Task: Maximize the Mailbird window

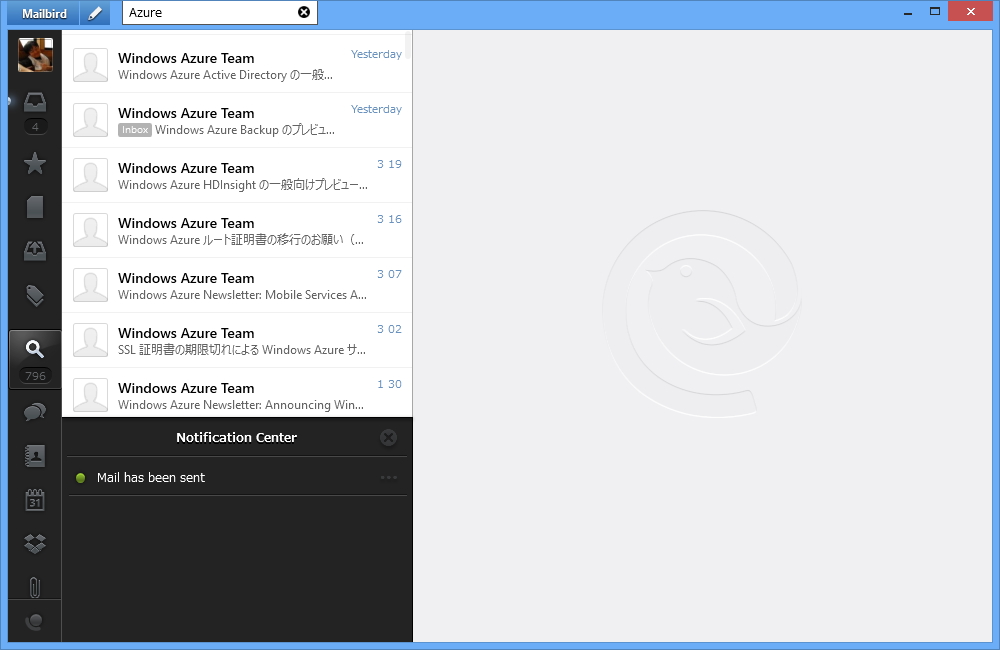Action: (x=935, y=11)
